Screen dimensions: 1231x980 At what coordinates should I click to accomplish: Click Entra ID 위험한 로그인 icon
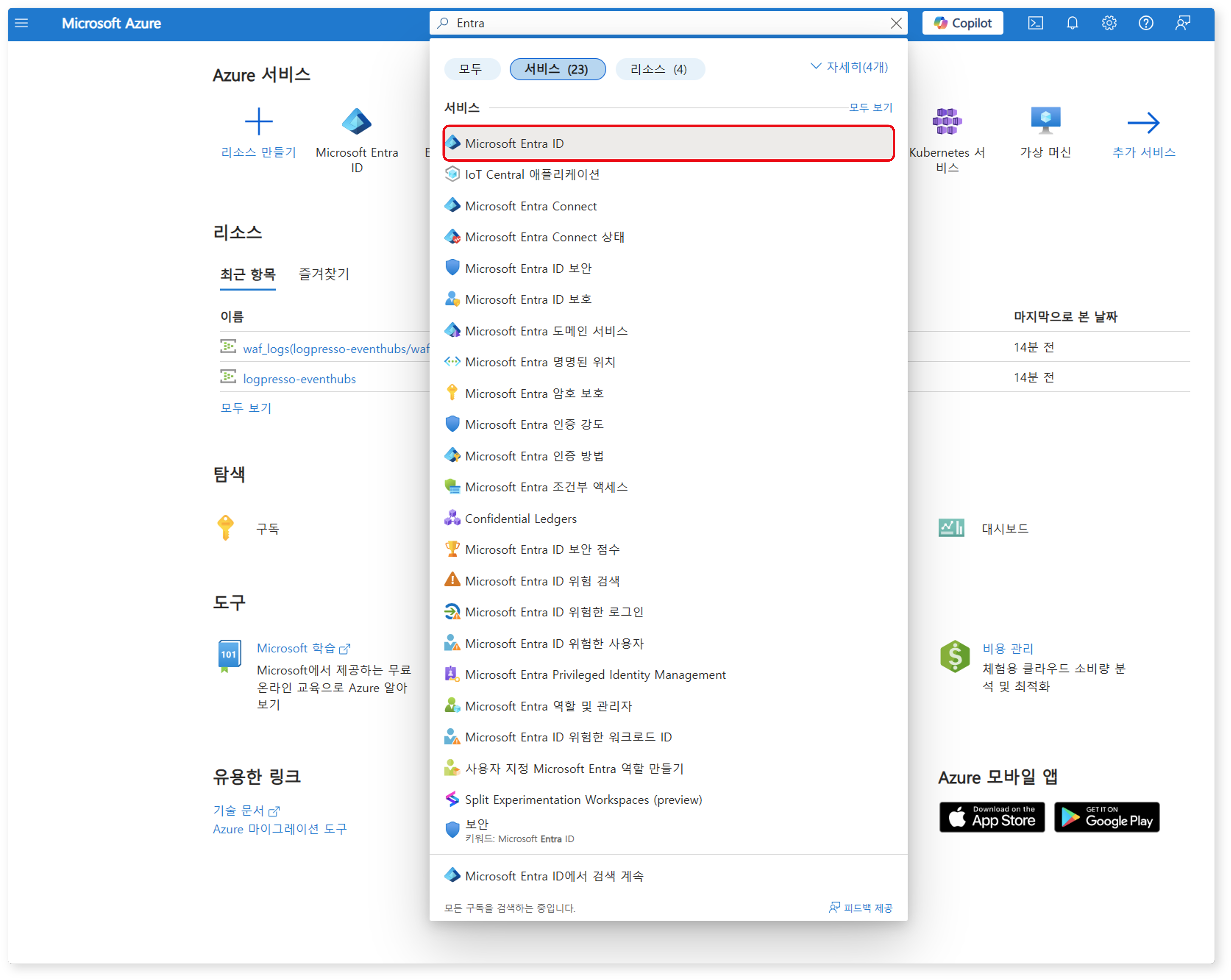click(x=452, y=612)
